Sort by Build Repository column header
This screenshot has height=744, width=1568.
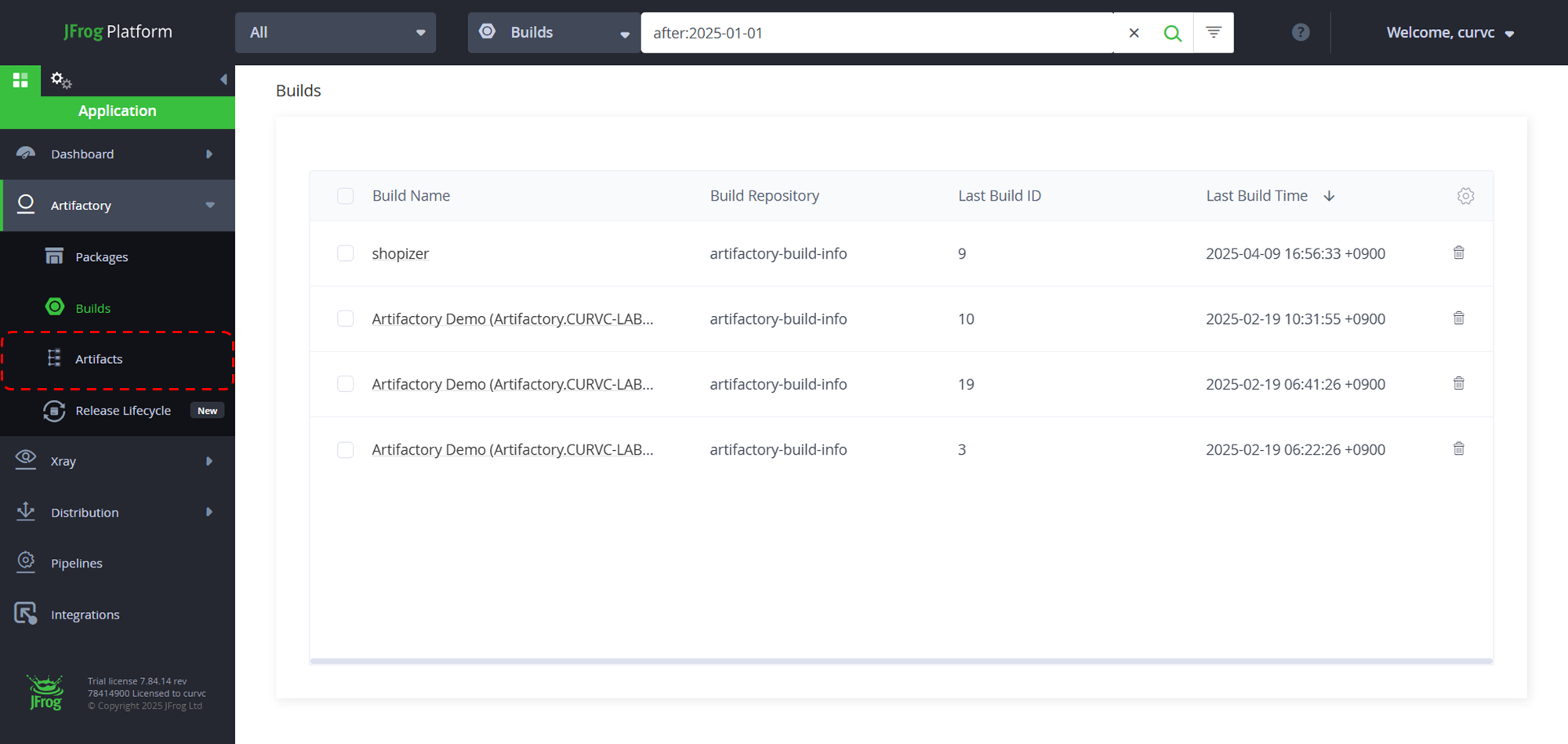pos(764,196)
